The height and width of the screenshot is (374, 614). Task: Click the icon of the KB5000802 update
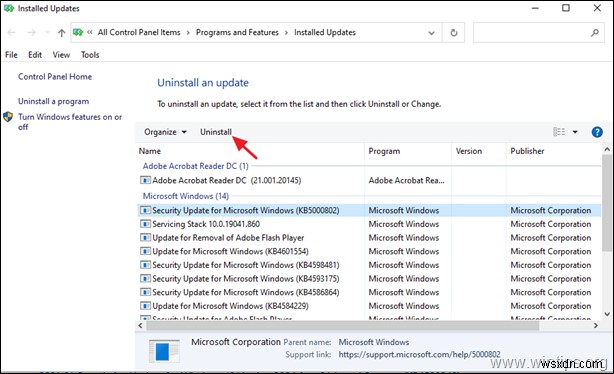[145, 210]
